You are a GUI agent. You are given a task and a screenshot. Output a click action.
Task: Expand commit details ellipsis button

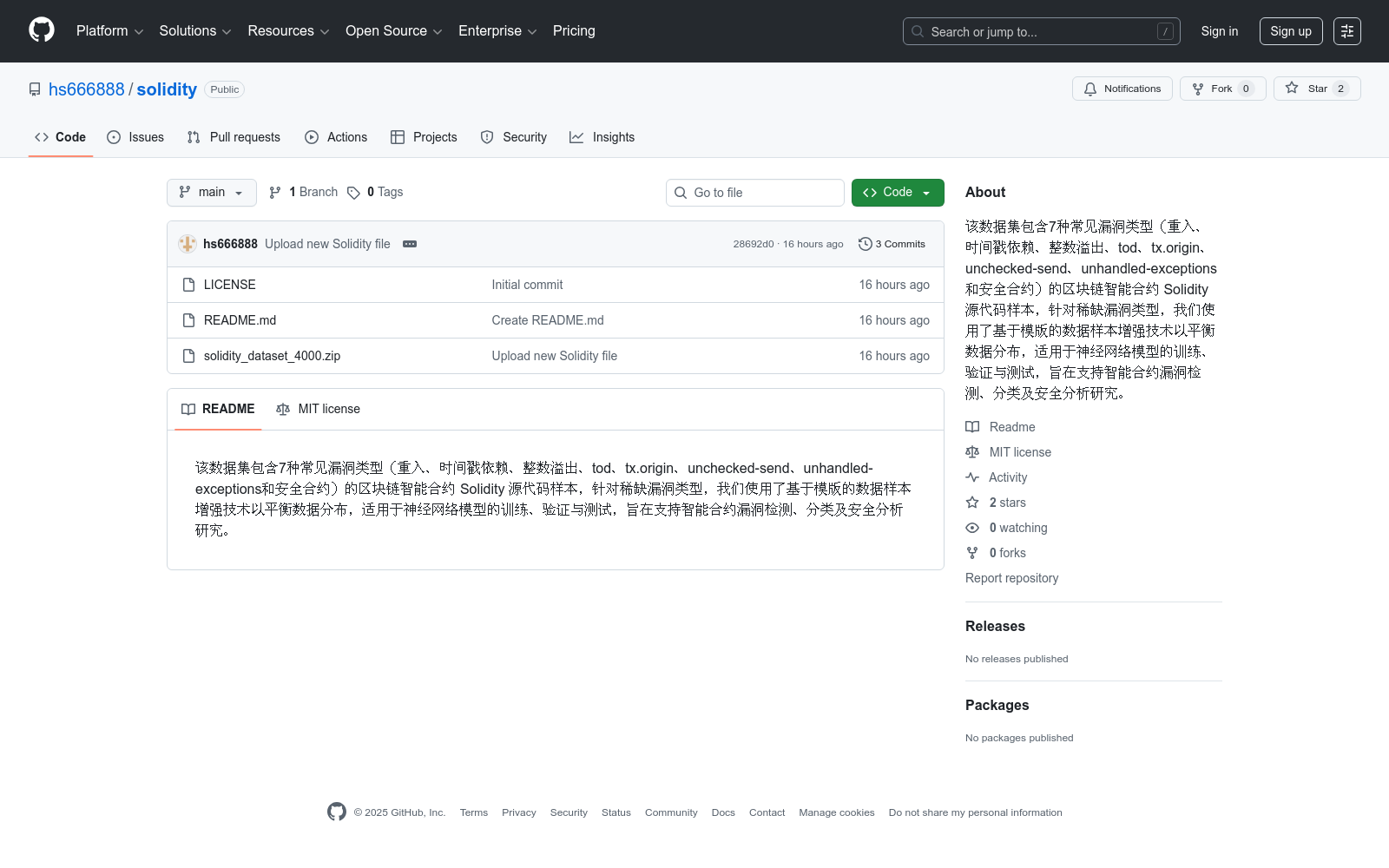pos(410,244)
